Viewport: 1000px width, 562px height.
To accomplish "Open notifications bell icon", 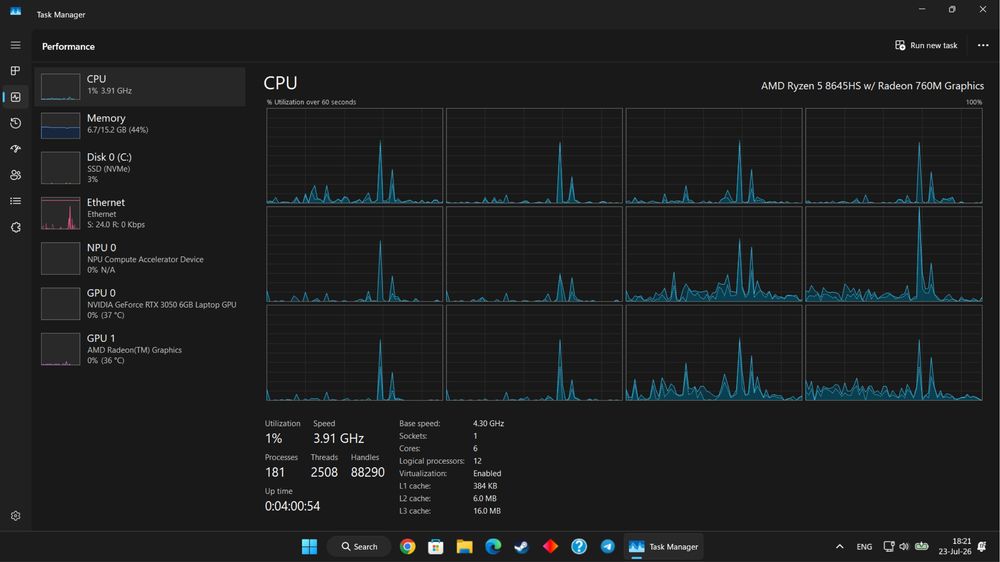I will [x=982, y=547].
